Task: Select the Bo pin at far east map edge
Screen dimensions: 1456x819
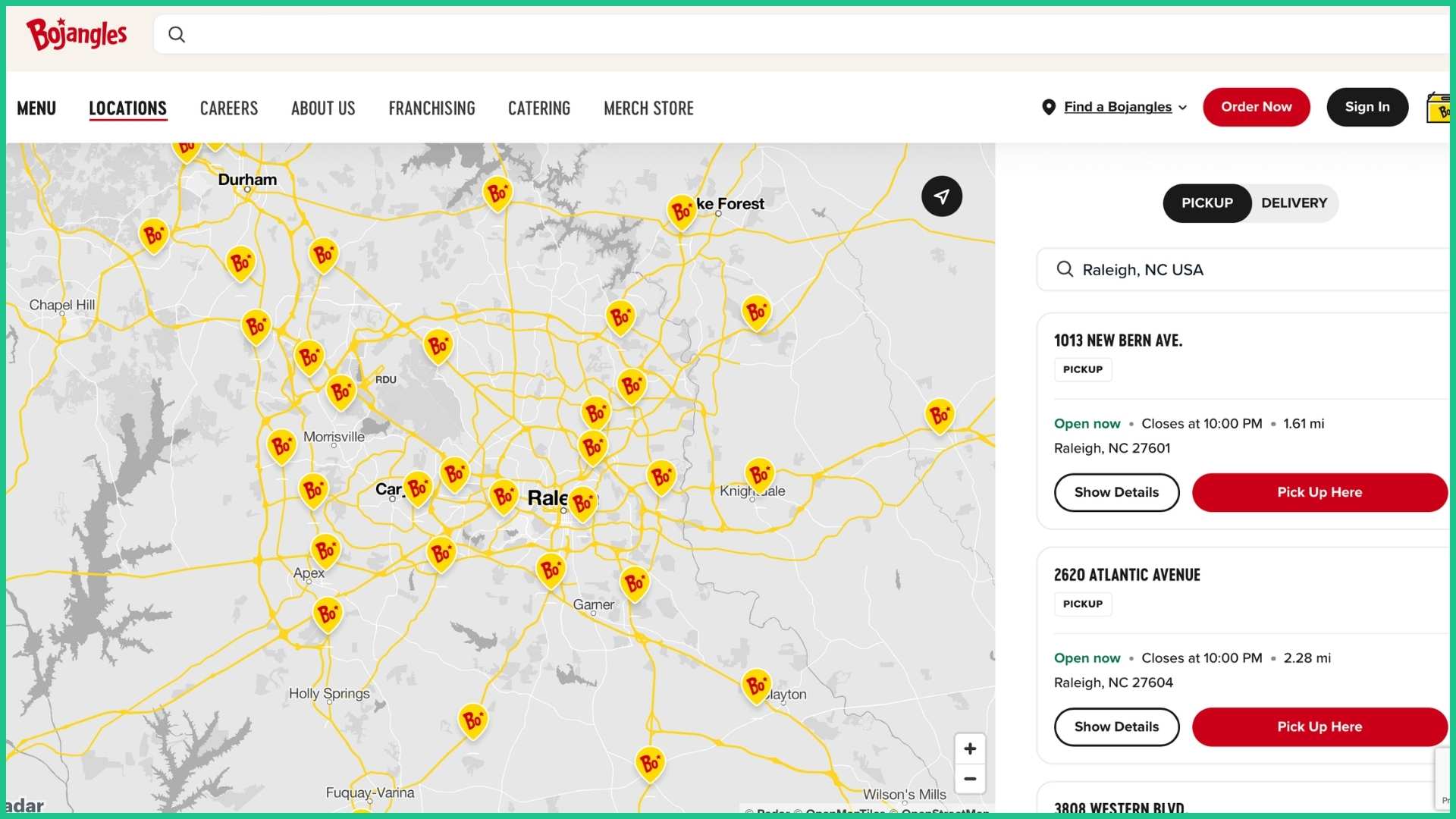Action: tap(940, 416)
